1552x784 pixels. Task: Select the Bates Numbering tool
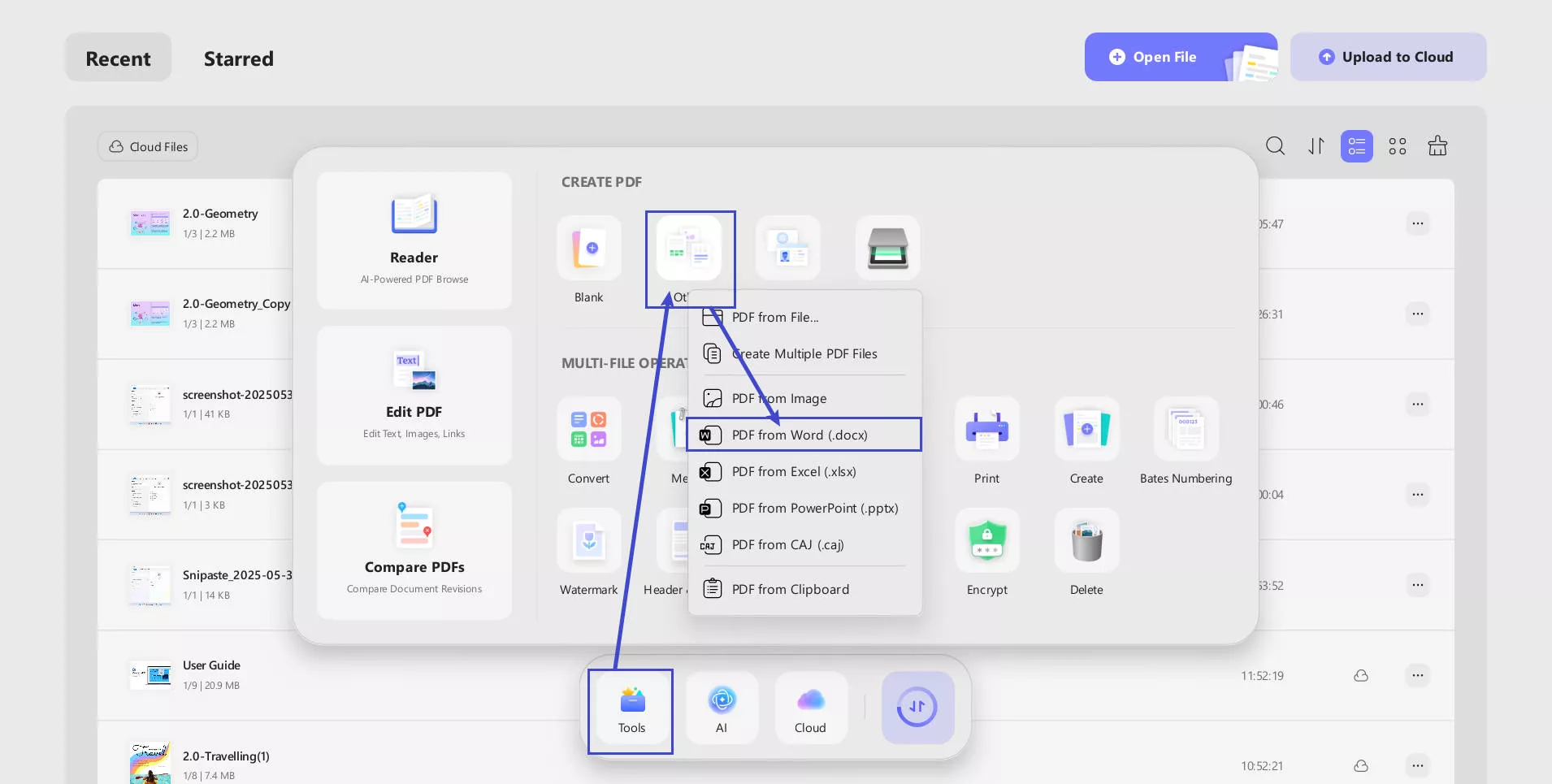[1186, 429]
